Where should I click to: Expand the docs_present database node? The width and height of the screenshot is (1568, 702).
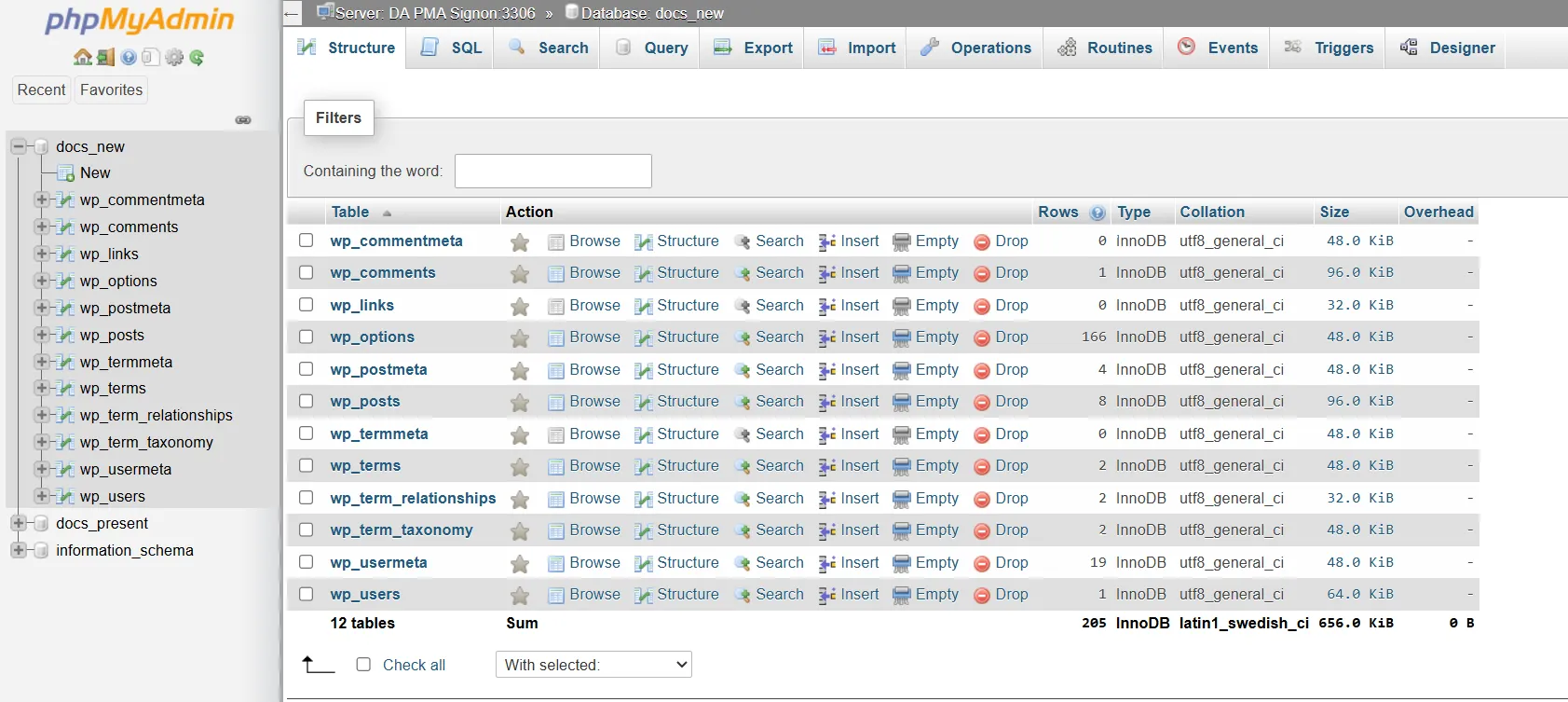pyautogui.click(x=18, y=523)
